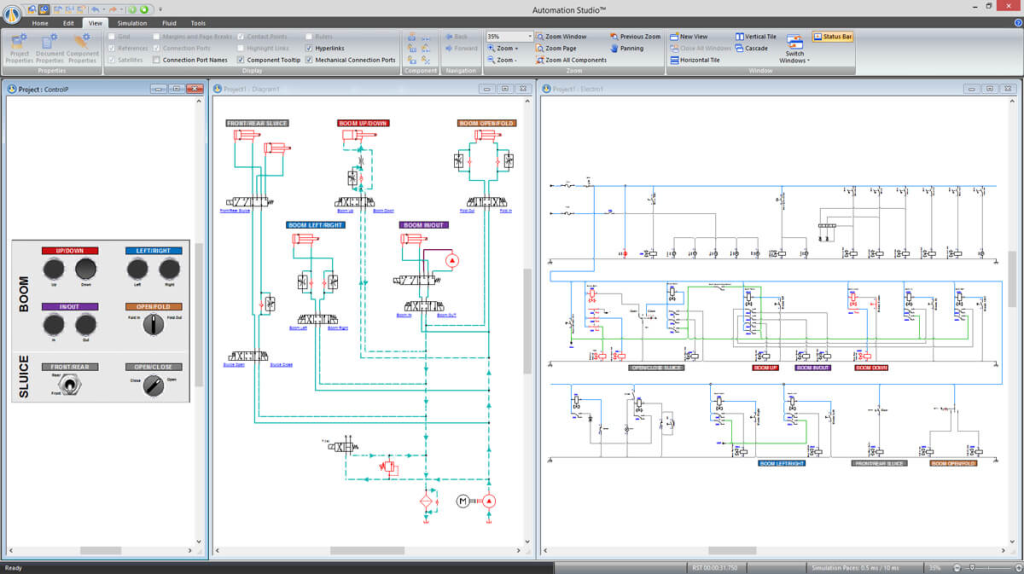
Task: Click the red relief valve symbol in Diagram1
Action: pyautogui.click(x=388, y=467)
